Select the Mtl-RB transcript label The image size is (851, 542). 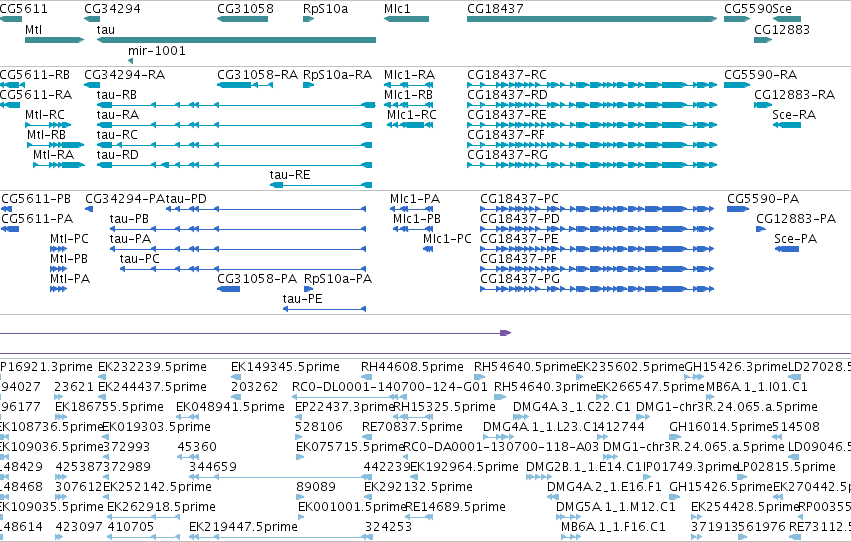[47, 135]
